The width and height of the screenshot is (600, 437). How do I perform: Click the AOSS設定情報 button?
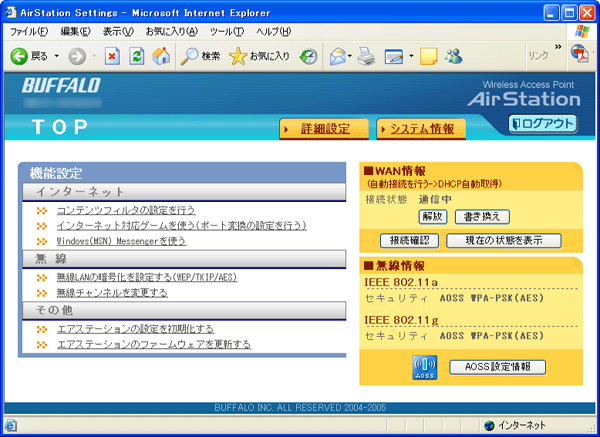point(497,367)
